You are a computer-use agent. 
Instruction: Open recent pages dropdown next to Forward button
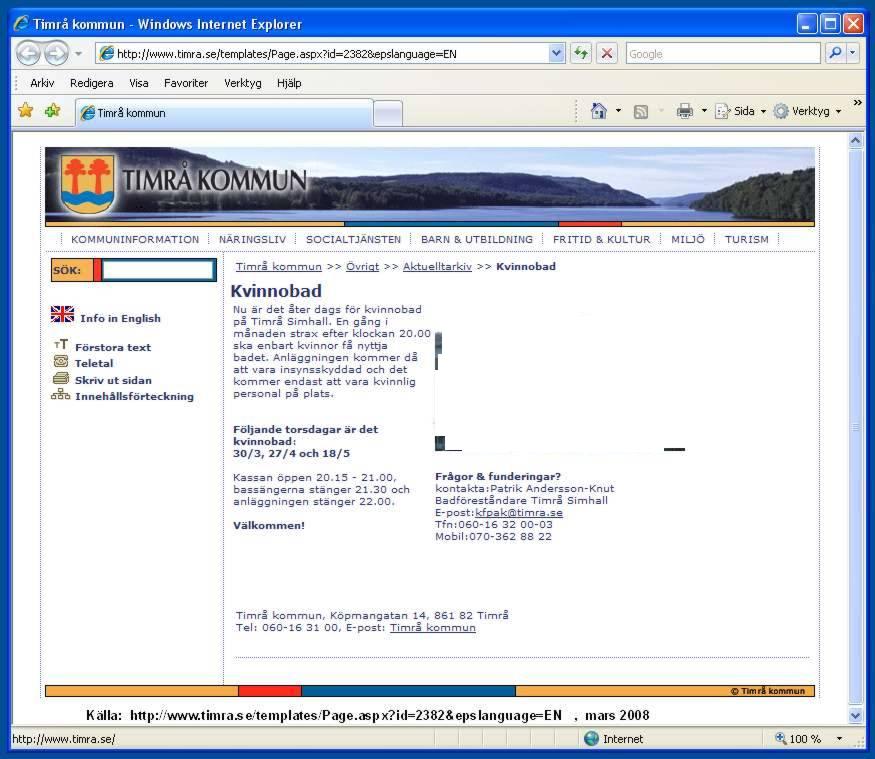click(x=78, y=54)
